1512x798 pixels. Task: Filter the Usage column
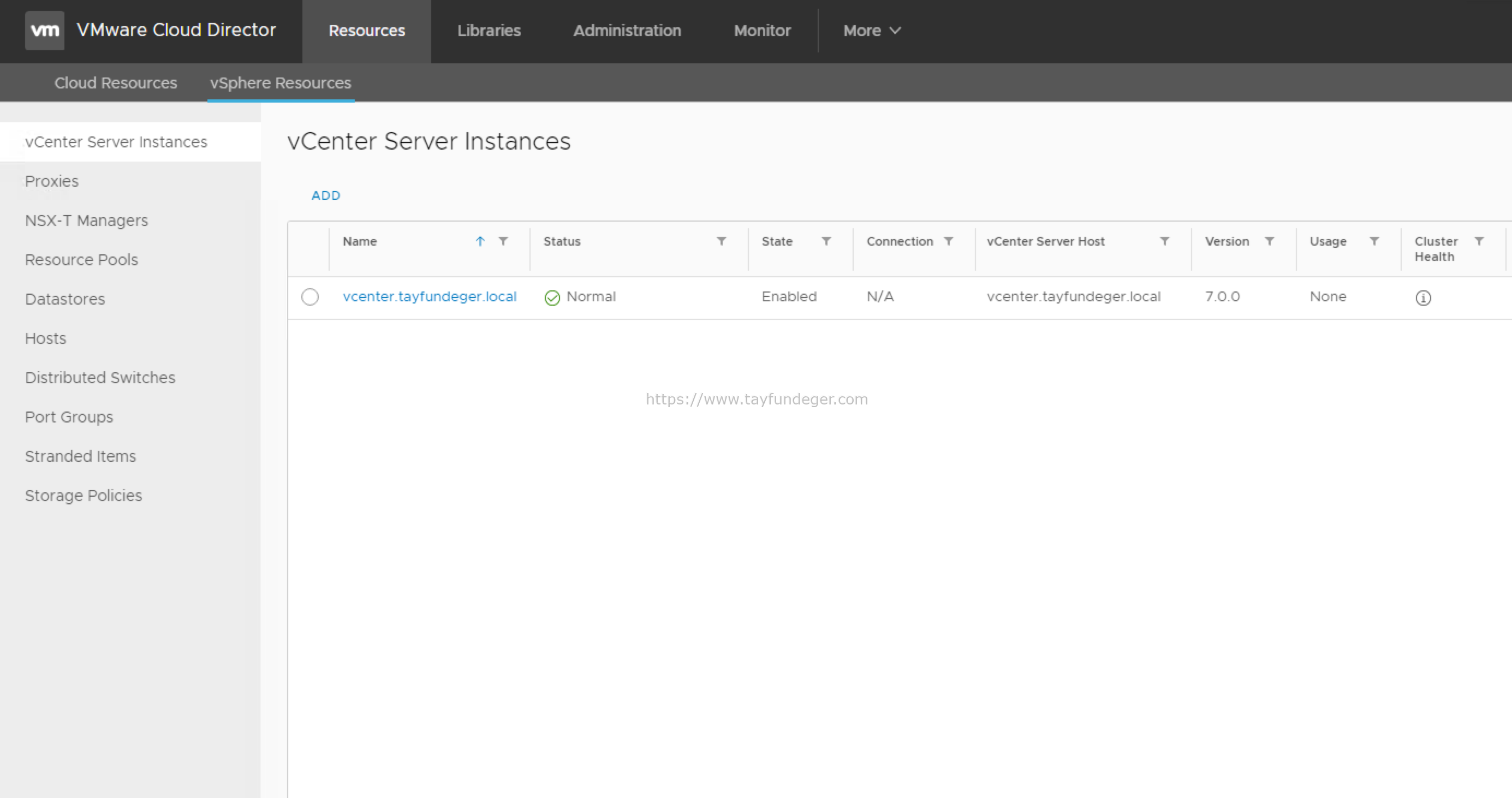coord(1374,241)
